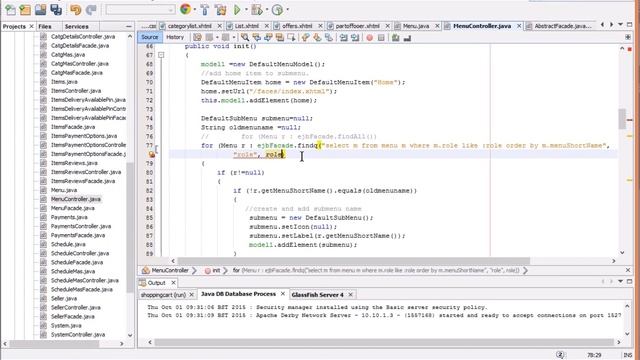The width and height of the screenshot is (640, 360).
Task: Click the New Project toolbar icon
Action: tap(25, 9)
